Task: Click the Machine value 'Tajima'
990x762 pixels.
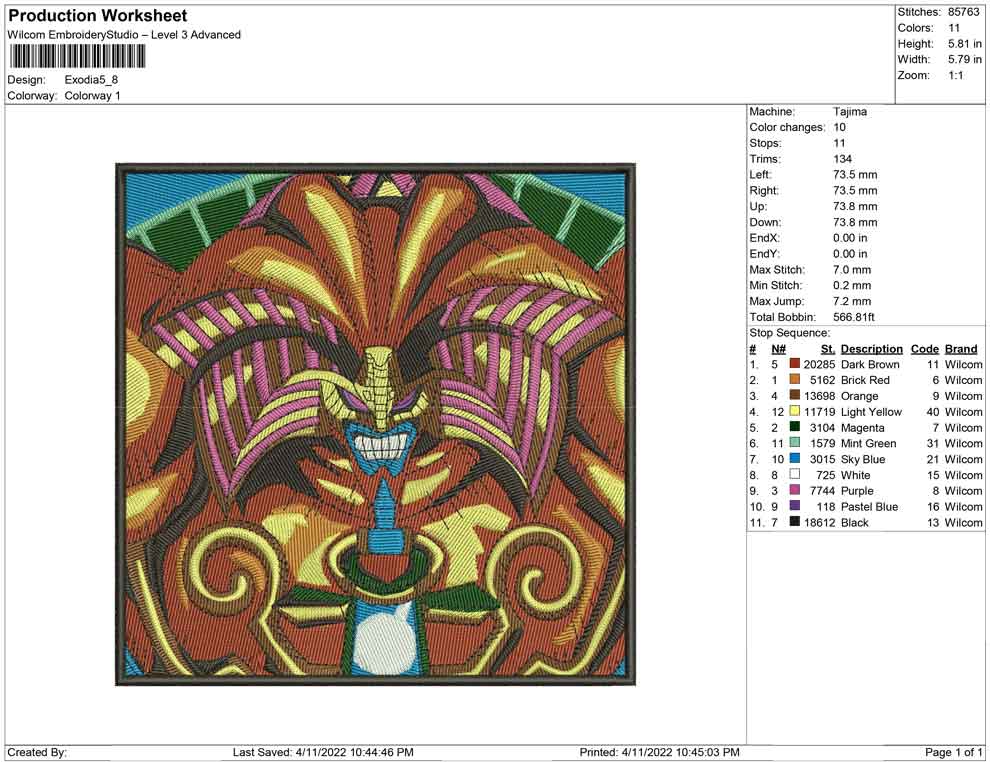Action: click(850, 112)
